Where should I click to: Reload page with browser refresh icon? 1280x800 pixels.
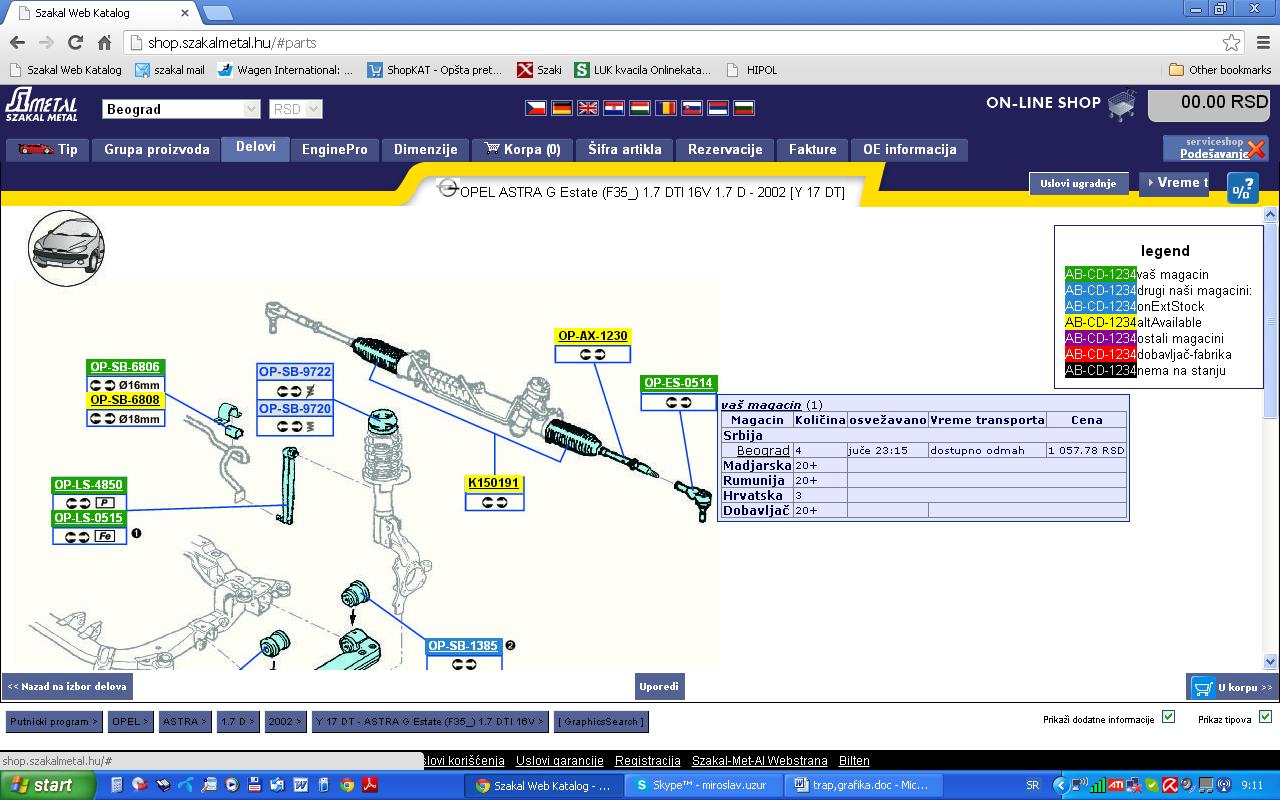coord(75,43)
